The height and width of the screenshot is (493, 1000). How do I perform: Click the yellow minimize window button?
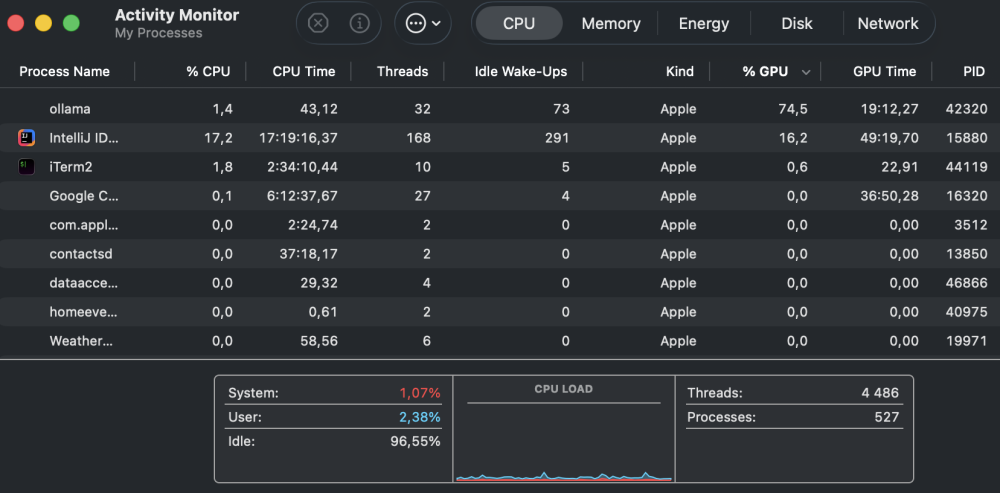[43, 24]
